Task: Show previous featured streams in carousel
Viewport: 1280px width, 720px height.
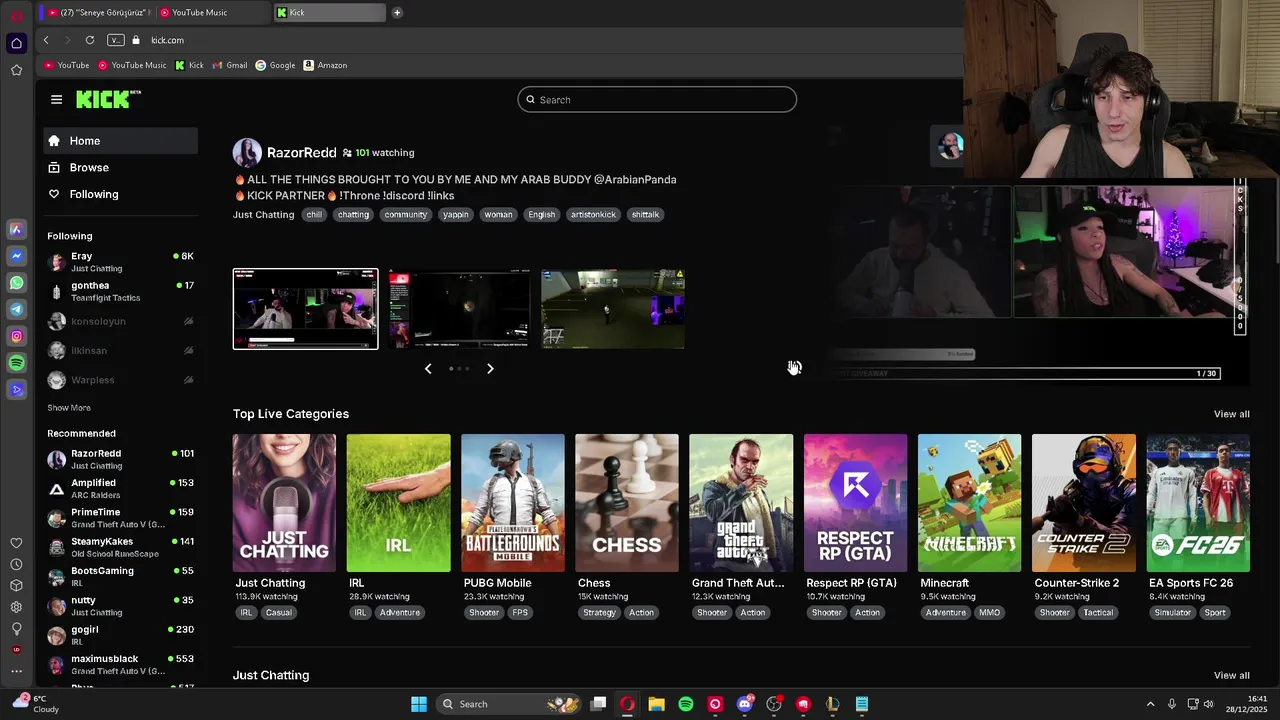Action: tap(428, 369)
